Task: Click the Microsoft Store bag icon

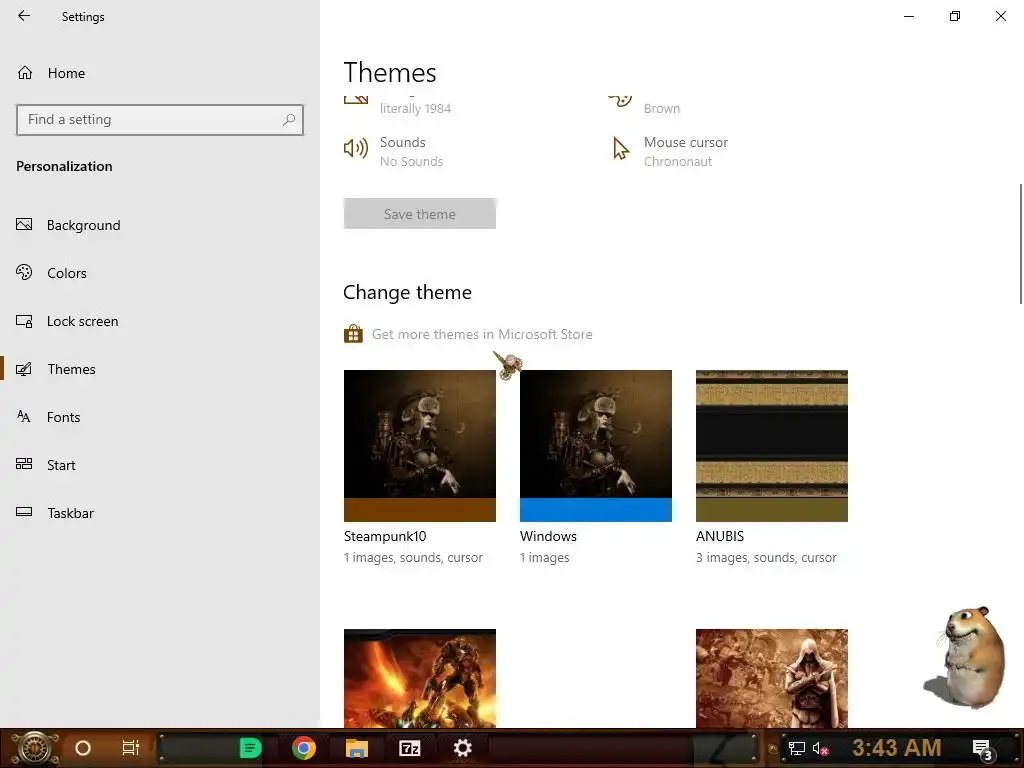Action: [353, 334]
